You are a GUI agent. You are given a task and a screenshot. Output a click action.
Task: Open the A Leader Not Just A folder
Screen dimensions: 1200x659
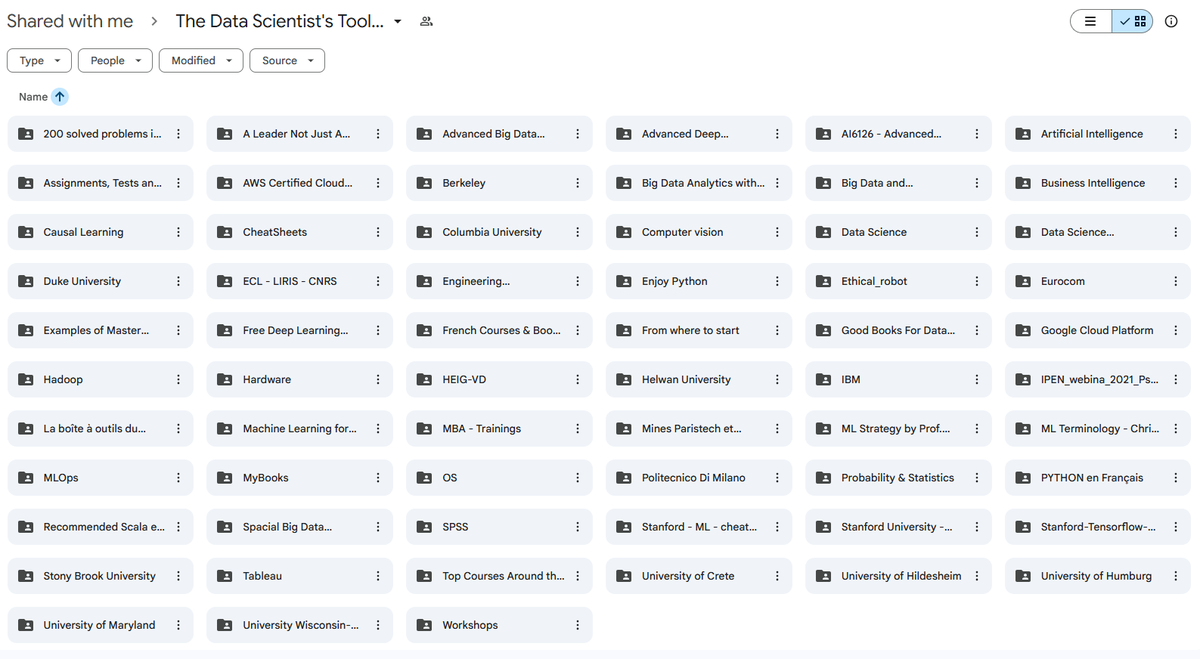pos(300,134)
